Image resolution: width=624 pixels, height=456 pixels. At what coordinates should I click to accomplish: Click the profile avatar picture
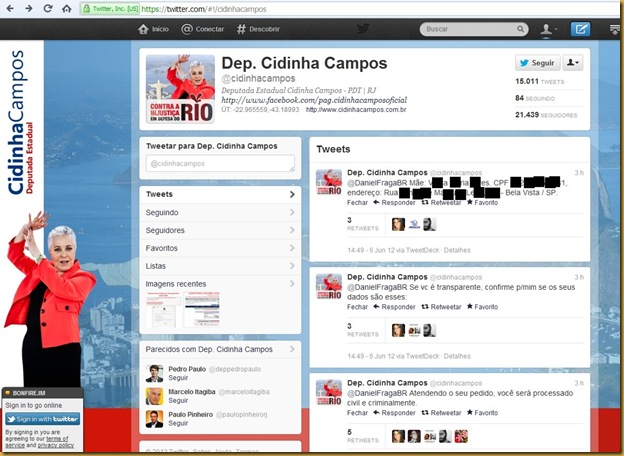[180, 89]
